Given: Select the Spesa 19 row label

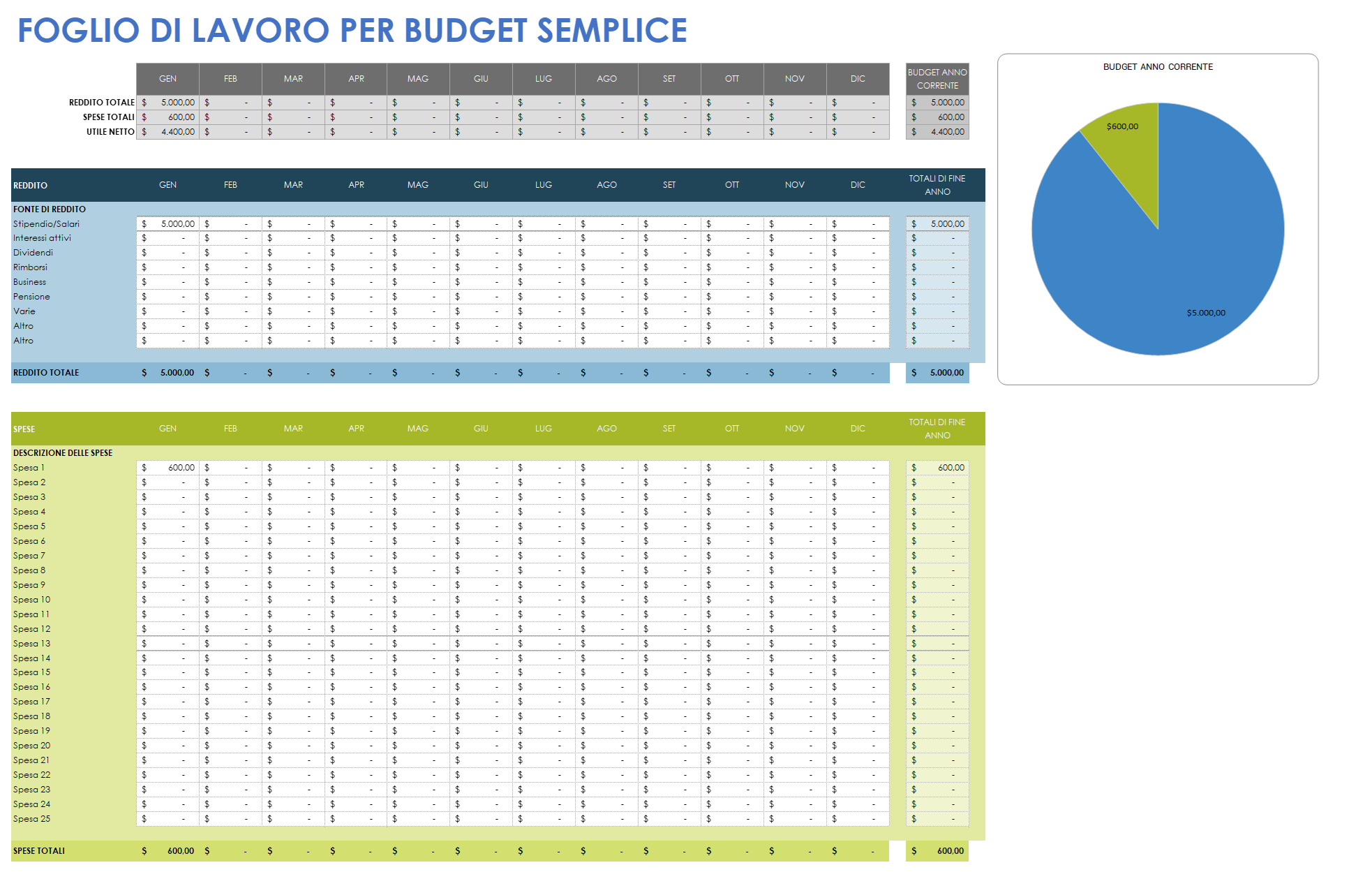Looking at the screenshot, I should coord(31,731).
